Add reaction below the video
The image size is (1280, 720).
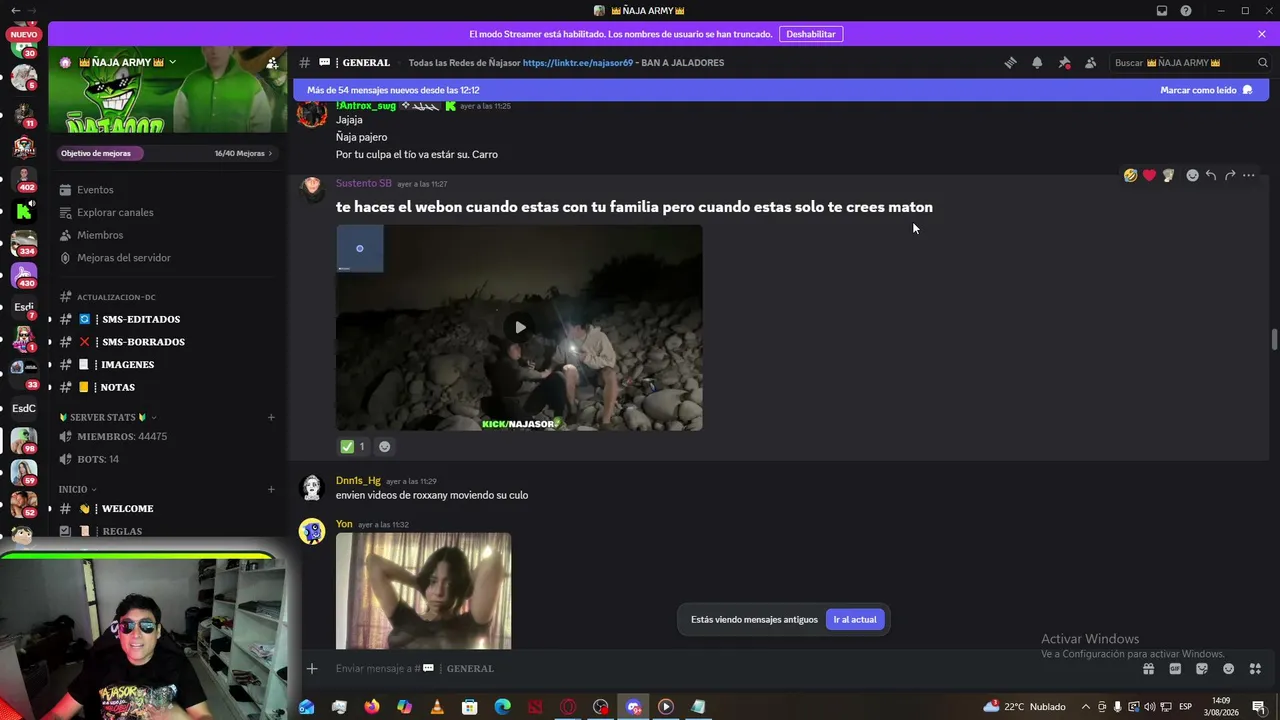click(x=384, y=447)
